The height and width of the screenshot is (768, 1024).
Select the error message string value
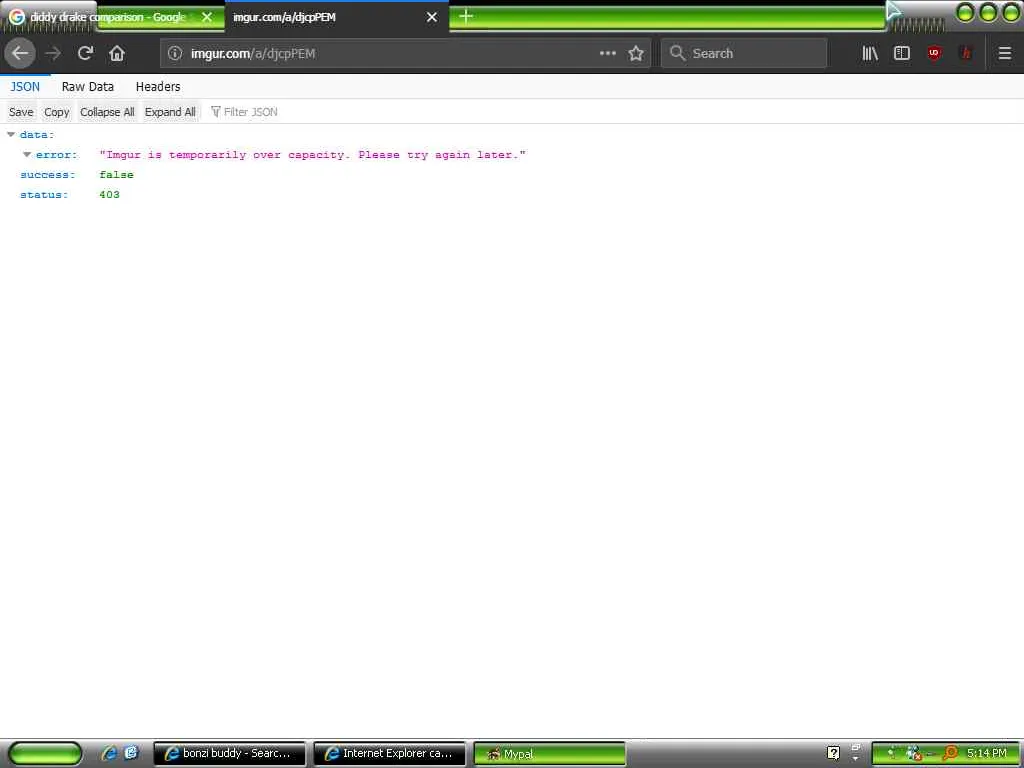click(312, 155)
